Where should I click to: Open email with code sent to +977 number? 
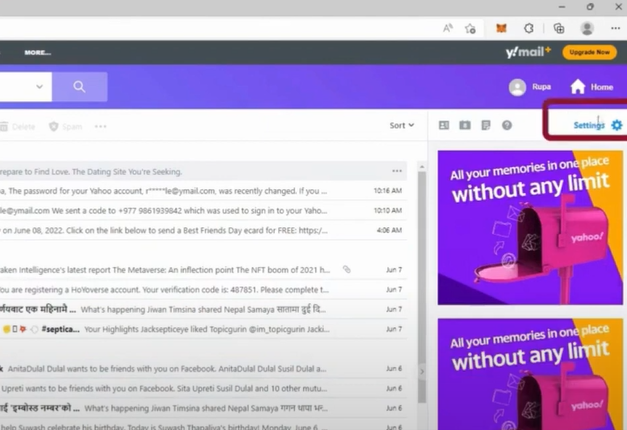click(x=204, y=210)
